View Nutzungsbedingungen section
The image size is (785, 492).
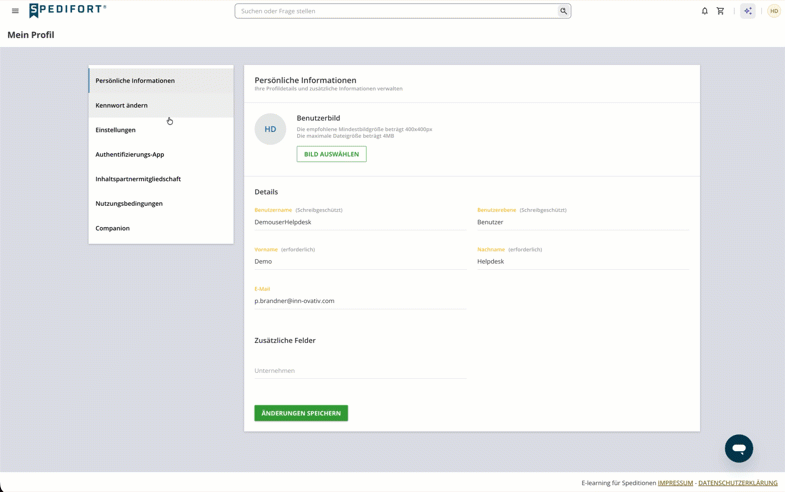(x=161, y=203)
